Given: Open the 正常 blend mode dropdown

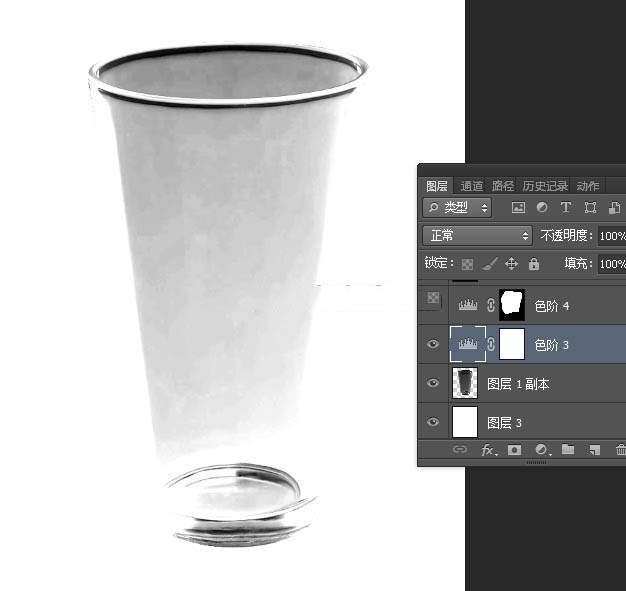Looking at the screenshot, I should click(x=478, y=236).
